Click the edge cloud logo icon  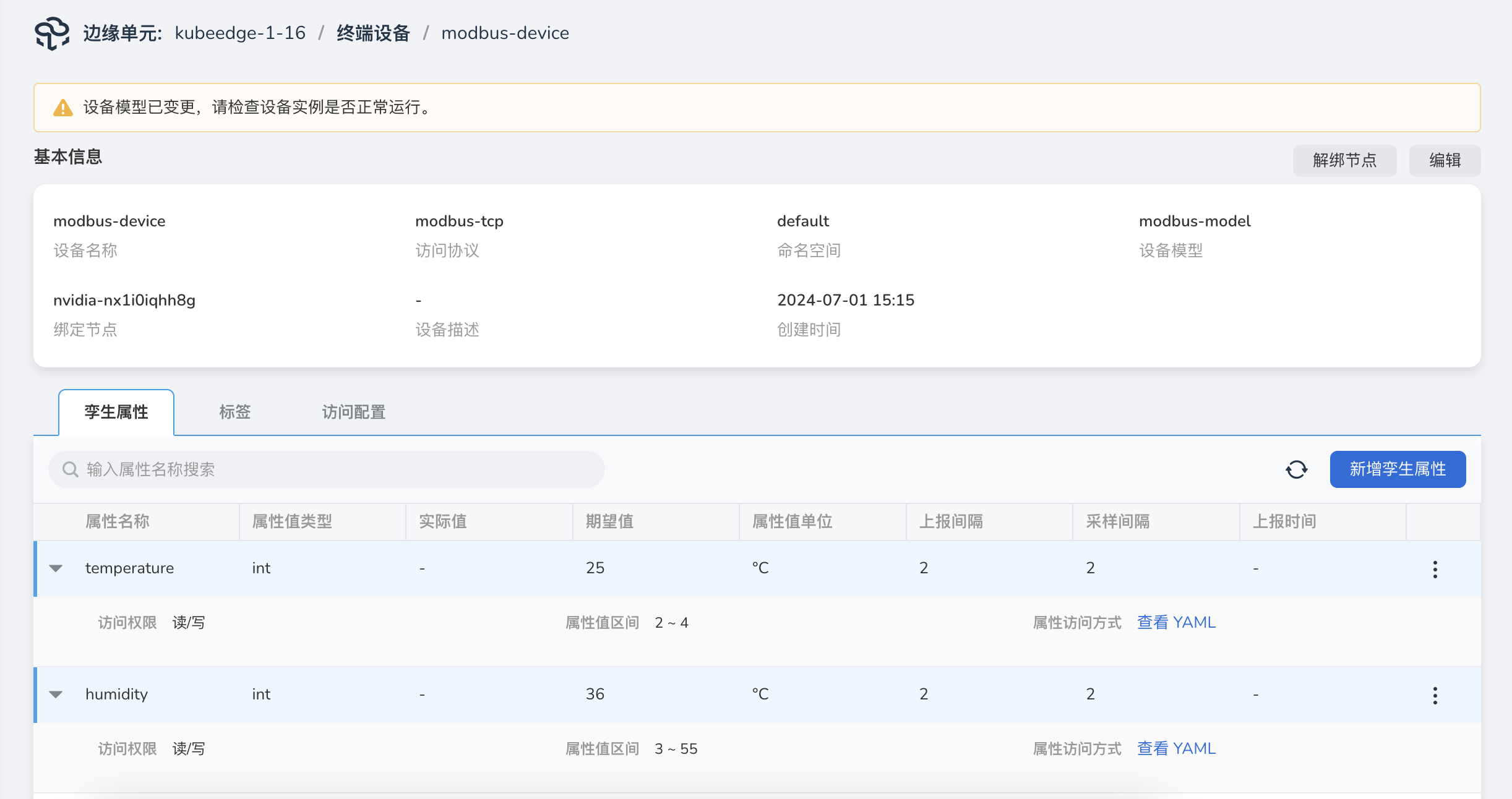tap(52, 33)
